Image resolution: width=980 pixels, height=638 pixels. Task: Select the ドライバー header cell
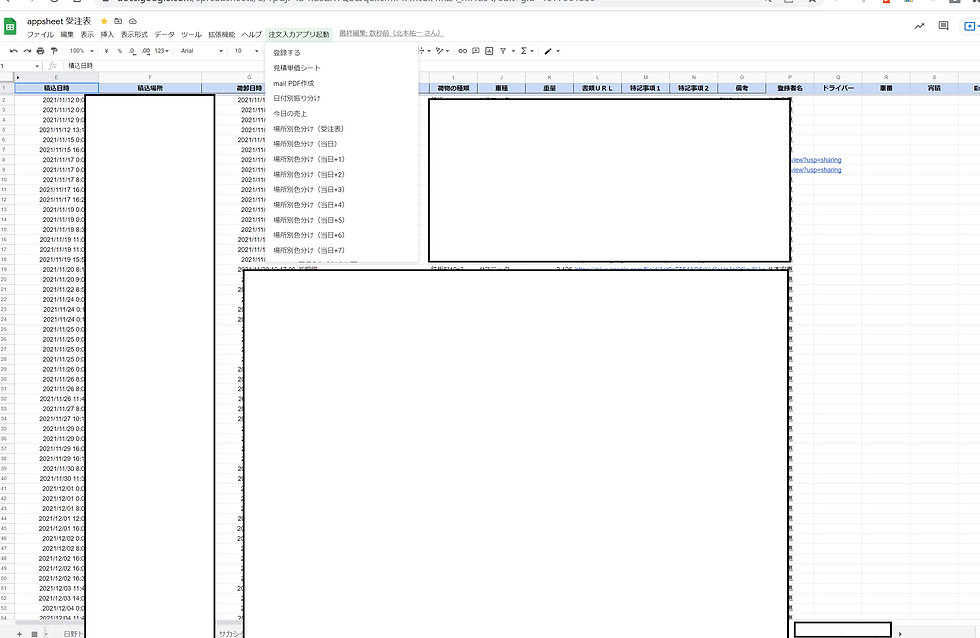point(838,88)
